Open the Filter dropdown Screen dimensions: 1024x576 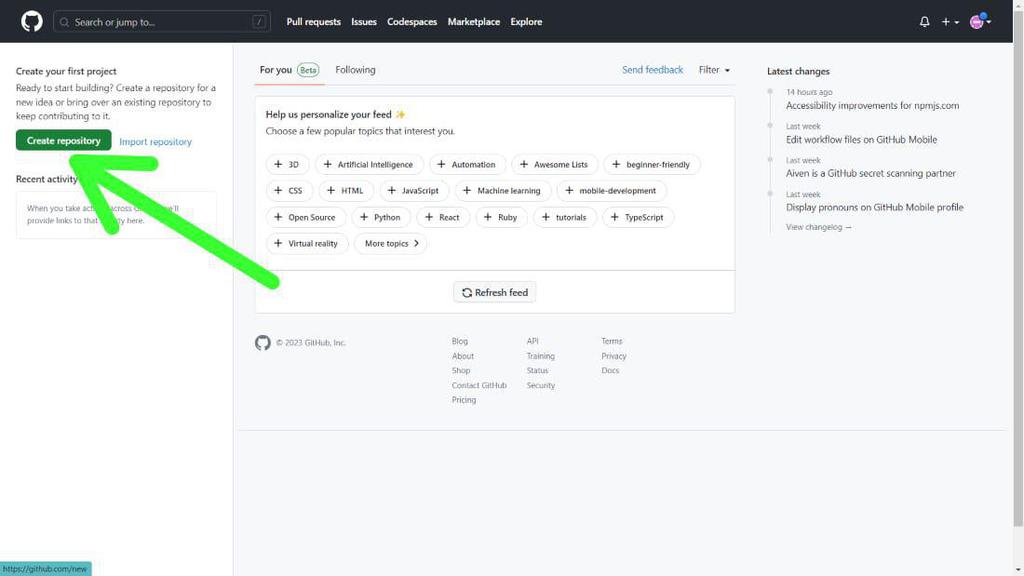pos(714,70)
